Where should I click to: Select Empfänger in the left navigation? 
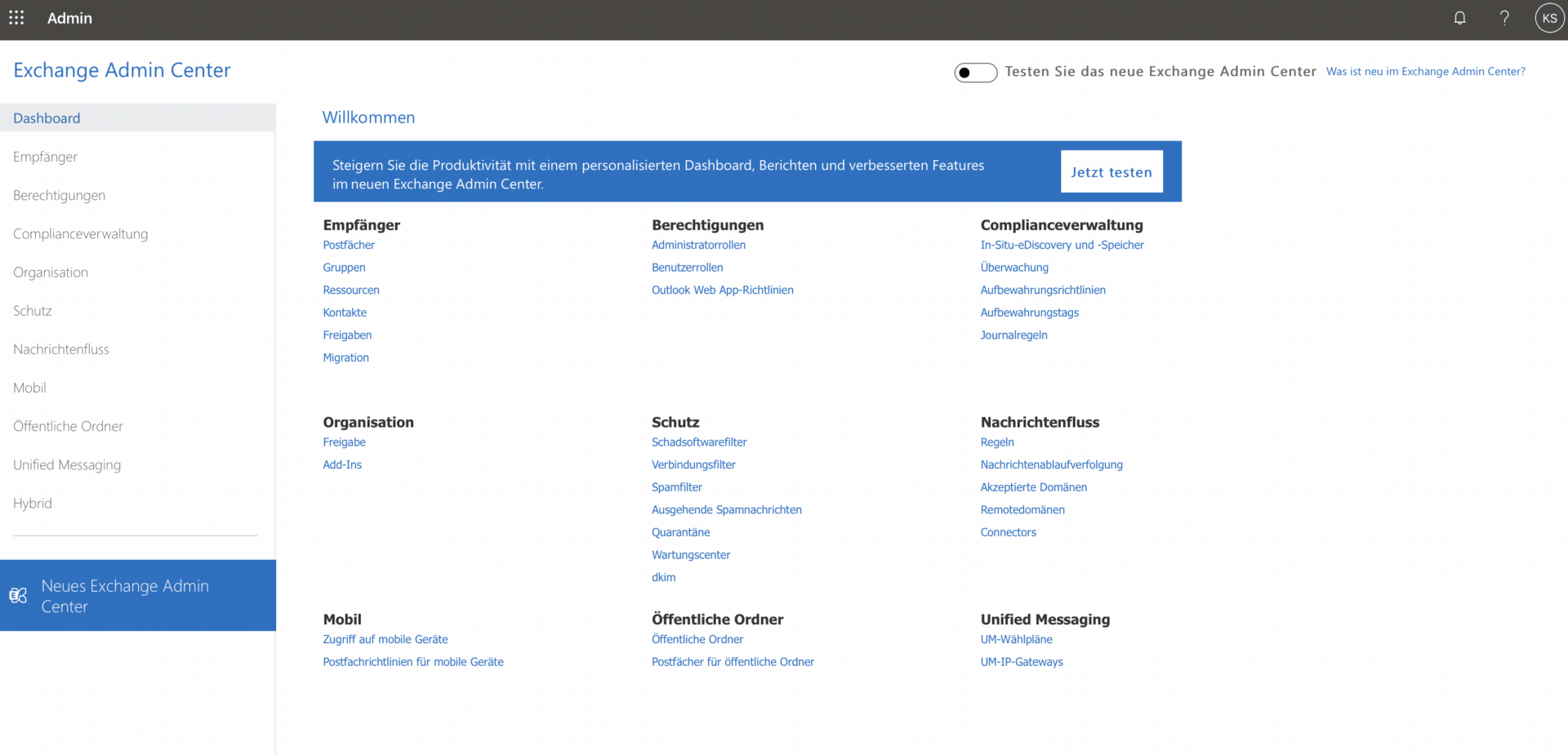[x=46, y=157]
